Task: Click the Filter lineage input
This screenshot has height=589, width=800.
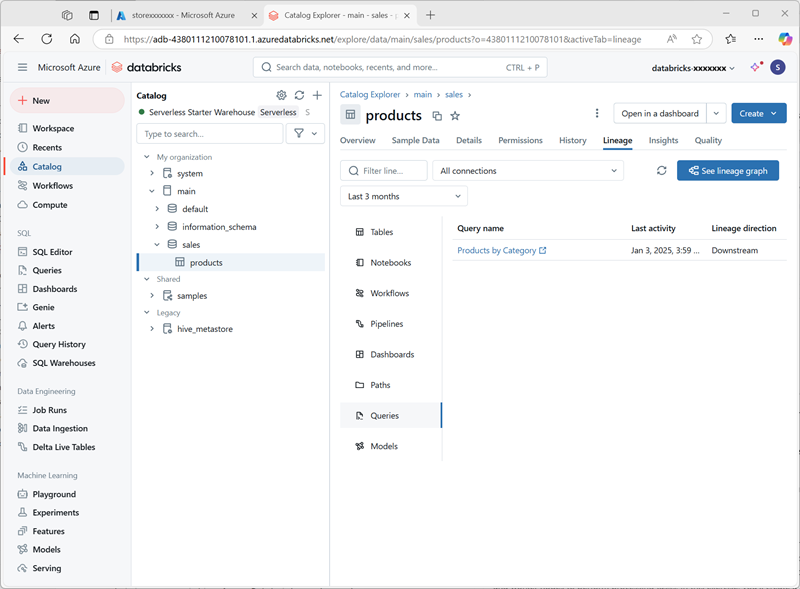Action: (384, 170)
